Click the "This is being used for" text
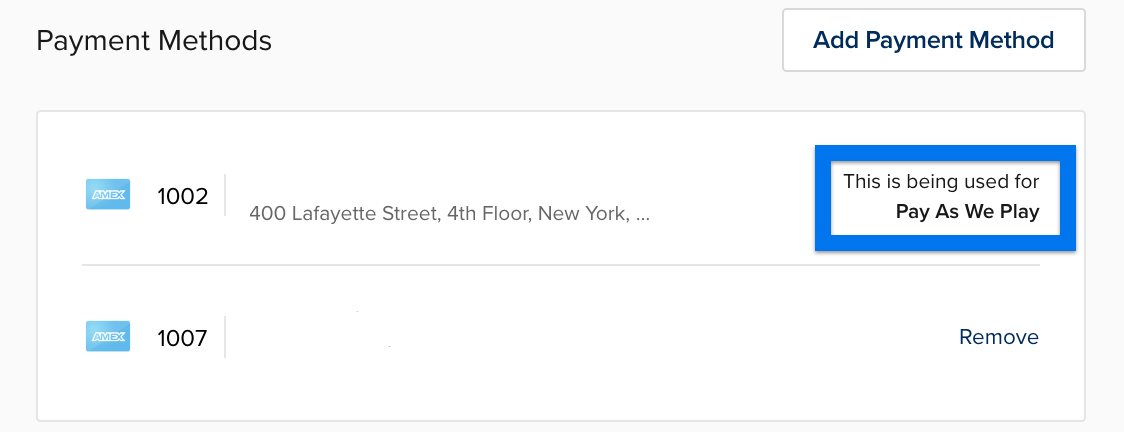 940,181
